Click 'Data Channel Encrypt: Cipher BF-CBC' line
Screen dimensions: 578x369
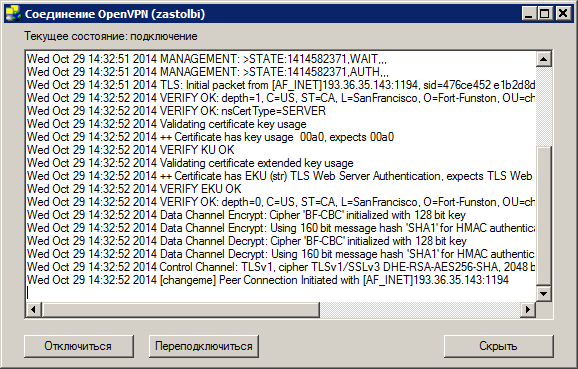[x=246, y=215]
